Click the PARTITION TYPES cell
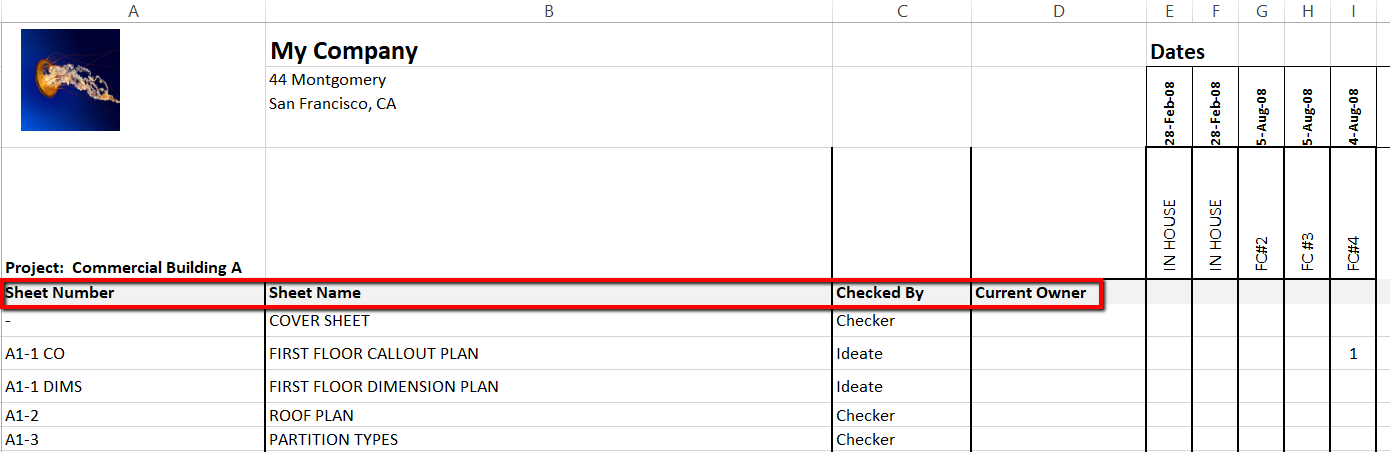 click(333, 440)
